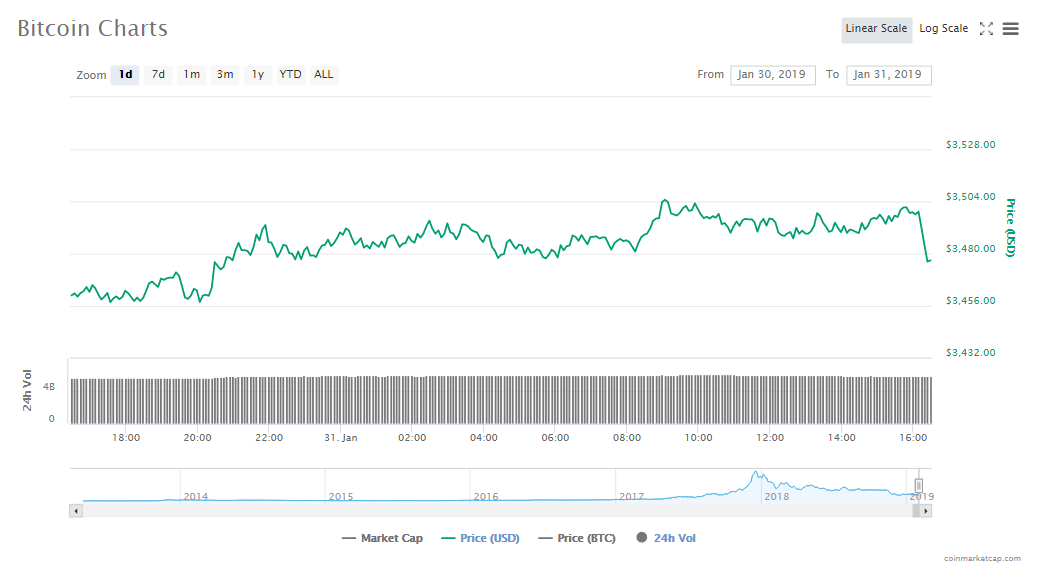Select 7d zoom range
Viewport: 1039px width, 577px height.
[x=158, y=75]
